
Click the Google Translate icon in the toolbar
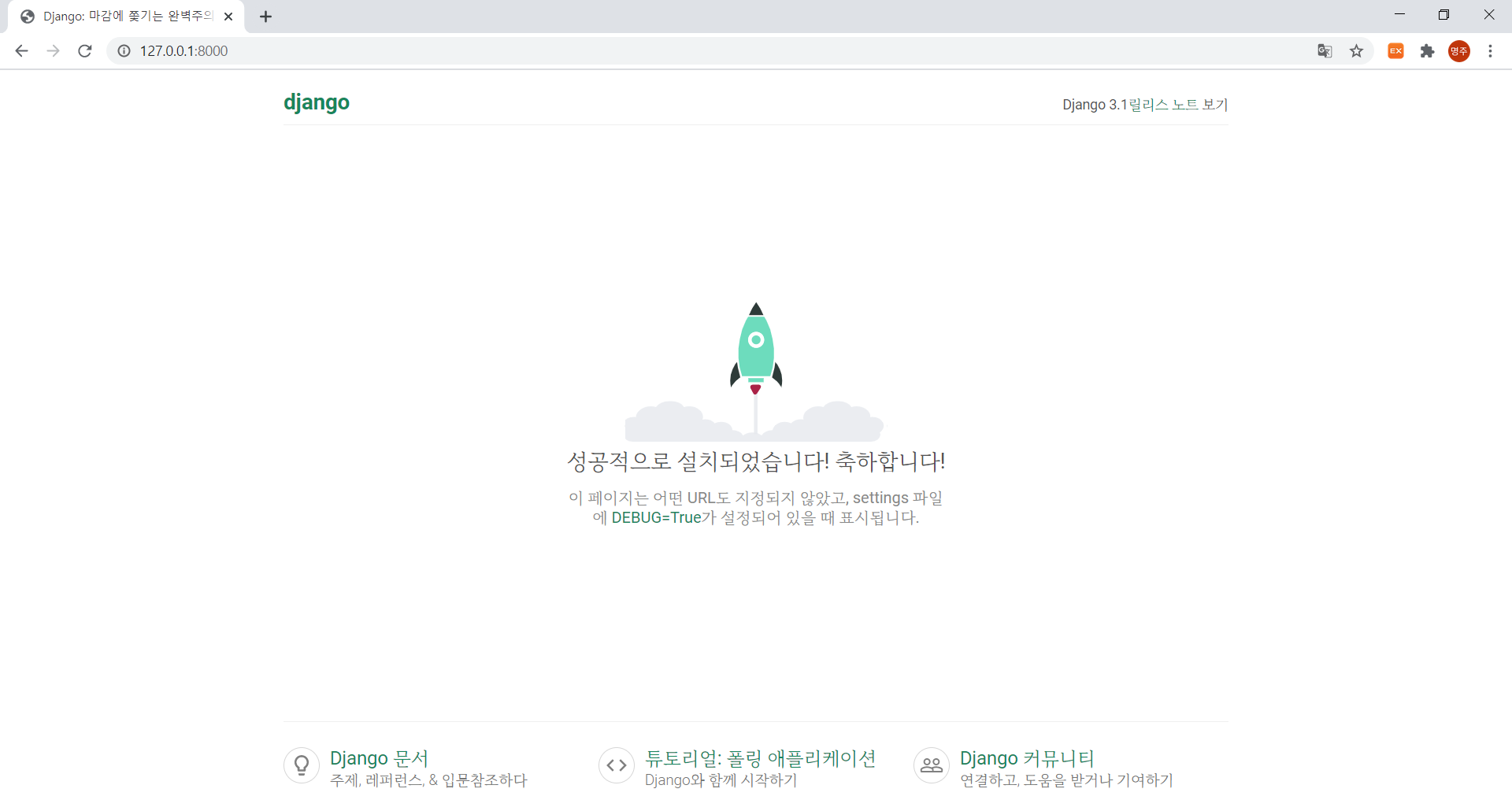(x=1325, y=50)
